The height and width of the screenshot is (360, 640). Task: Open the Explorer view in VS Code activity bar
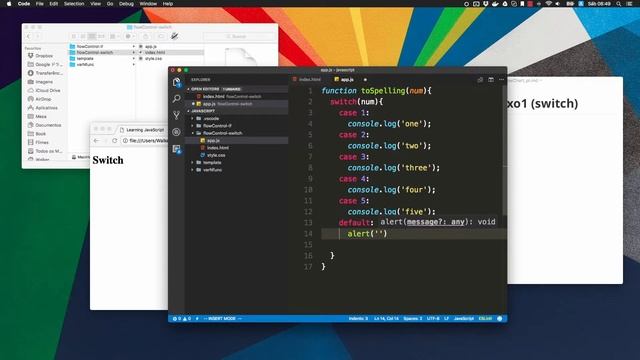click(176, 82)
